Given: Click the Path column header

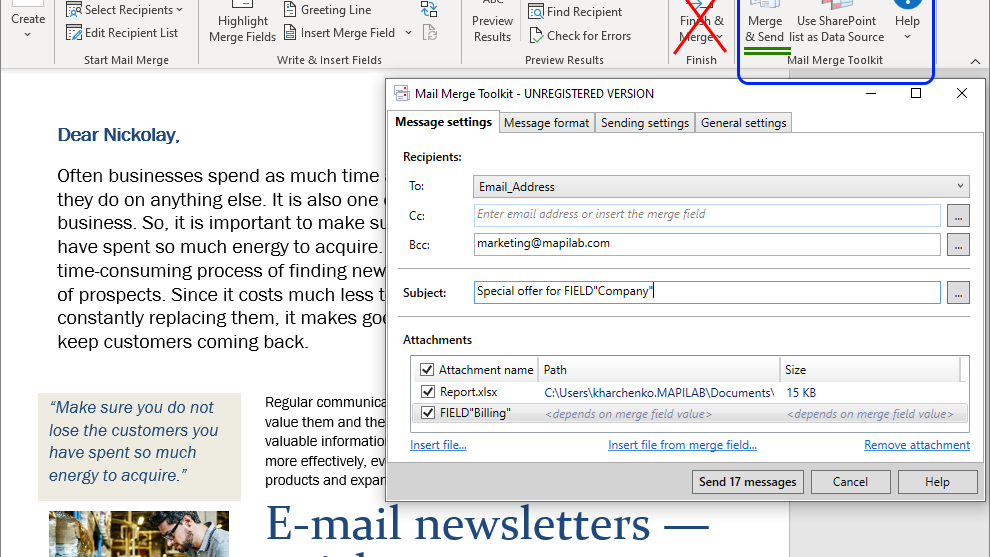Looking at the screenshot, I should [659, 369].
